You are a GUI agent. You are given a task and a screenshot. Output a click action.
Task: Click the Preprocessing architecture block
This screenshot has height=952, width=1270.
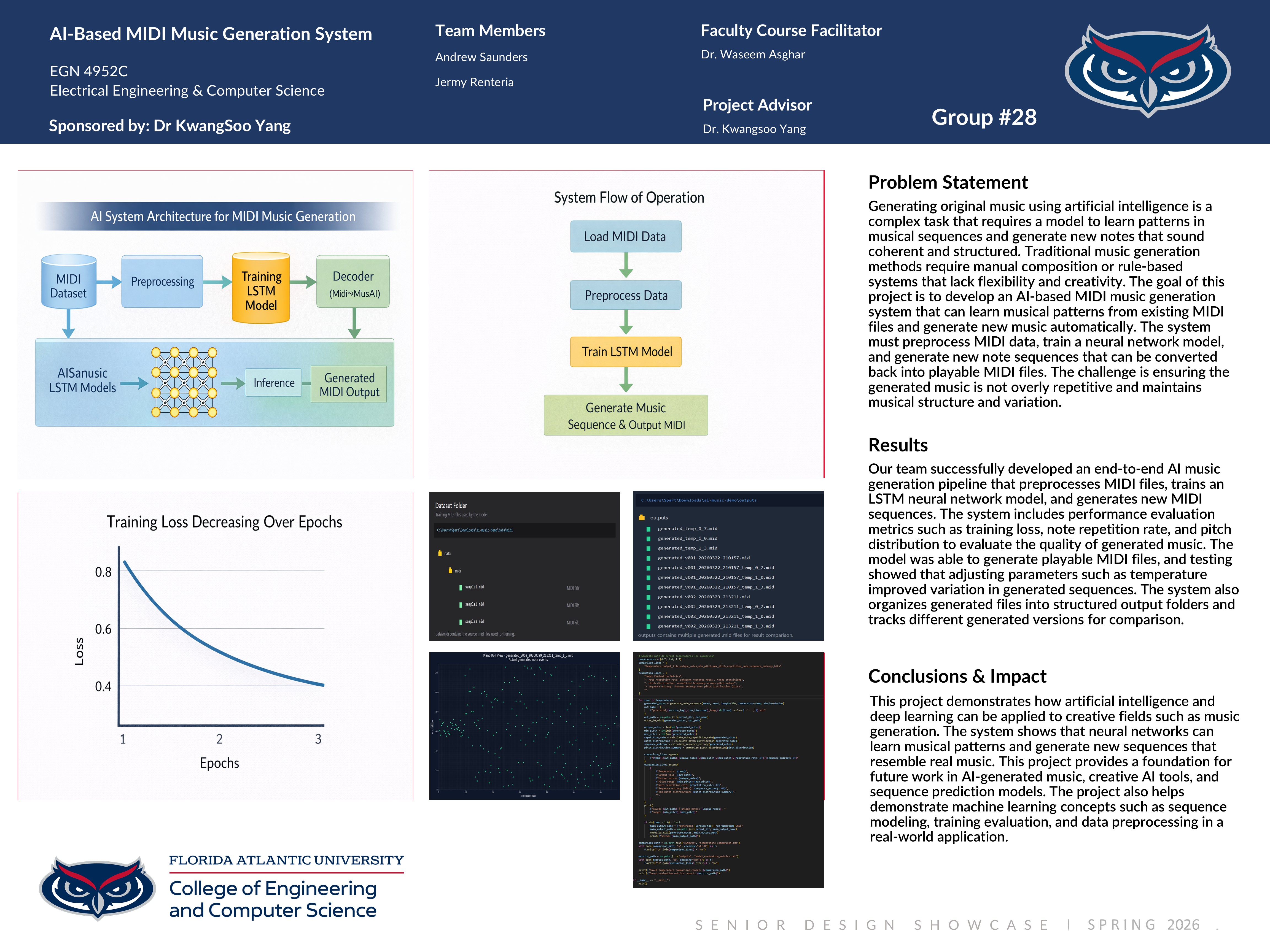point(163,282)
